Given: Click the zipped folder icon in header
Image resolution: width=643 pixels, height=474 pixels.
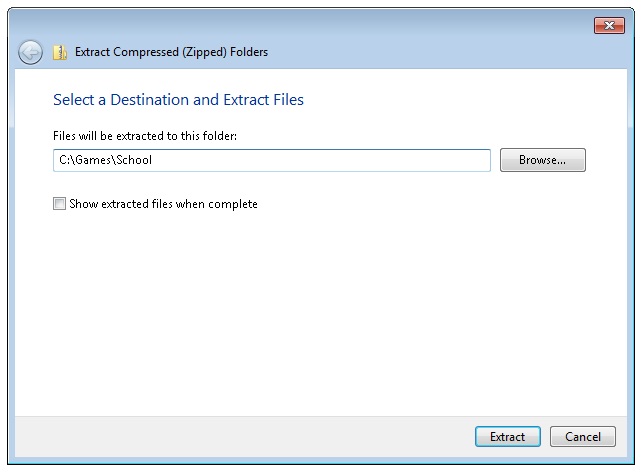Looking at the screenshot, I should (x=60, y=52).
